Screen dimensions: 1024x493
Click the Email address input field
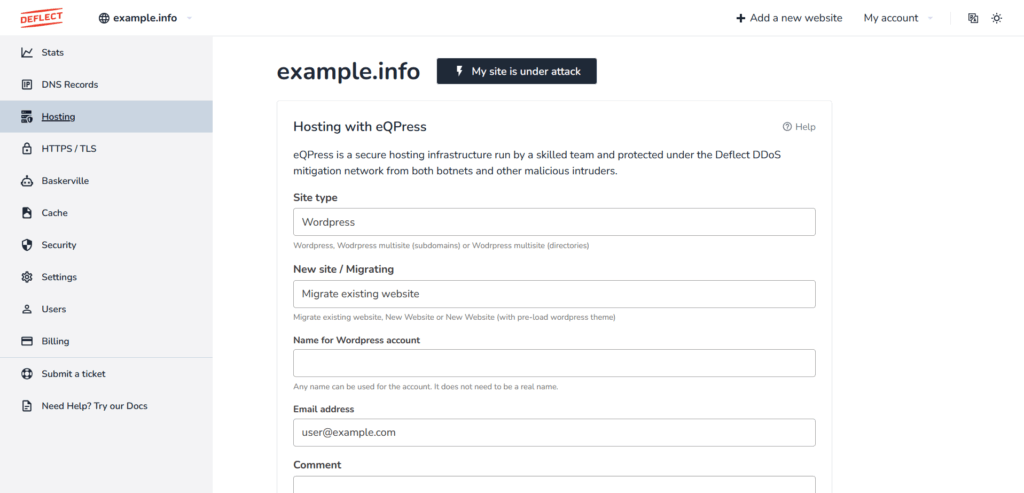tap(554, 432)
